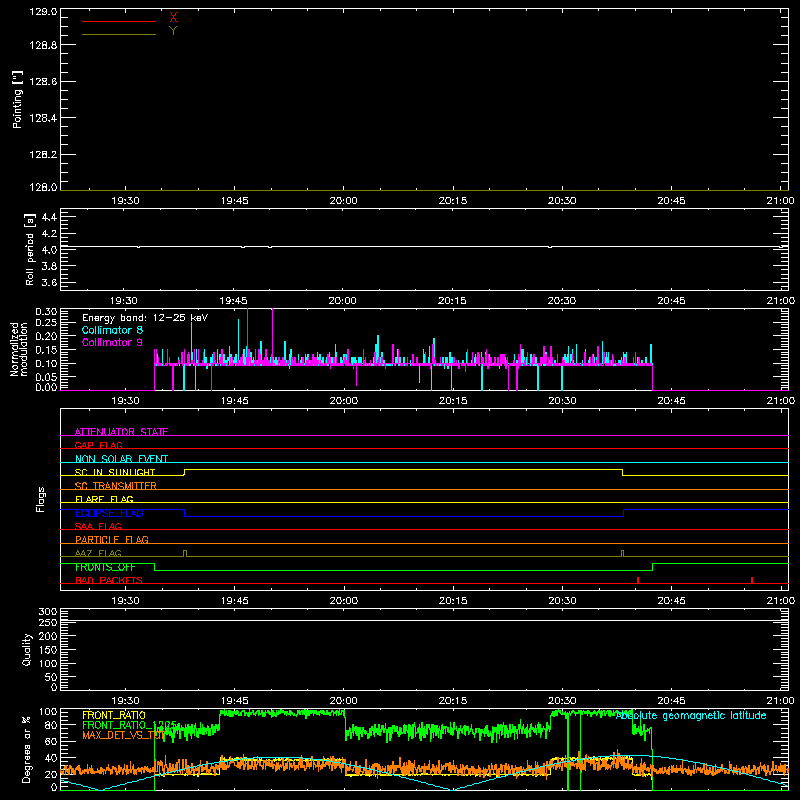Select the 'Quality' axis title
This screenshot has height=800, width=800.
[x=27, y=650]
